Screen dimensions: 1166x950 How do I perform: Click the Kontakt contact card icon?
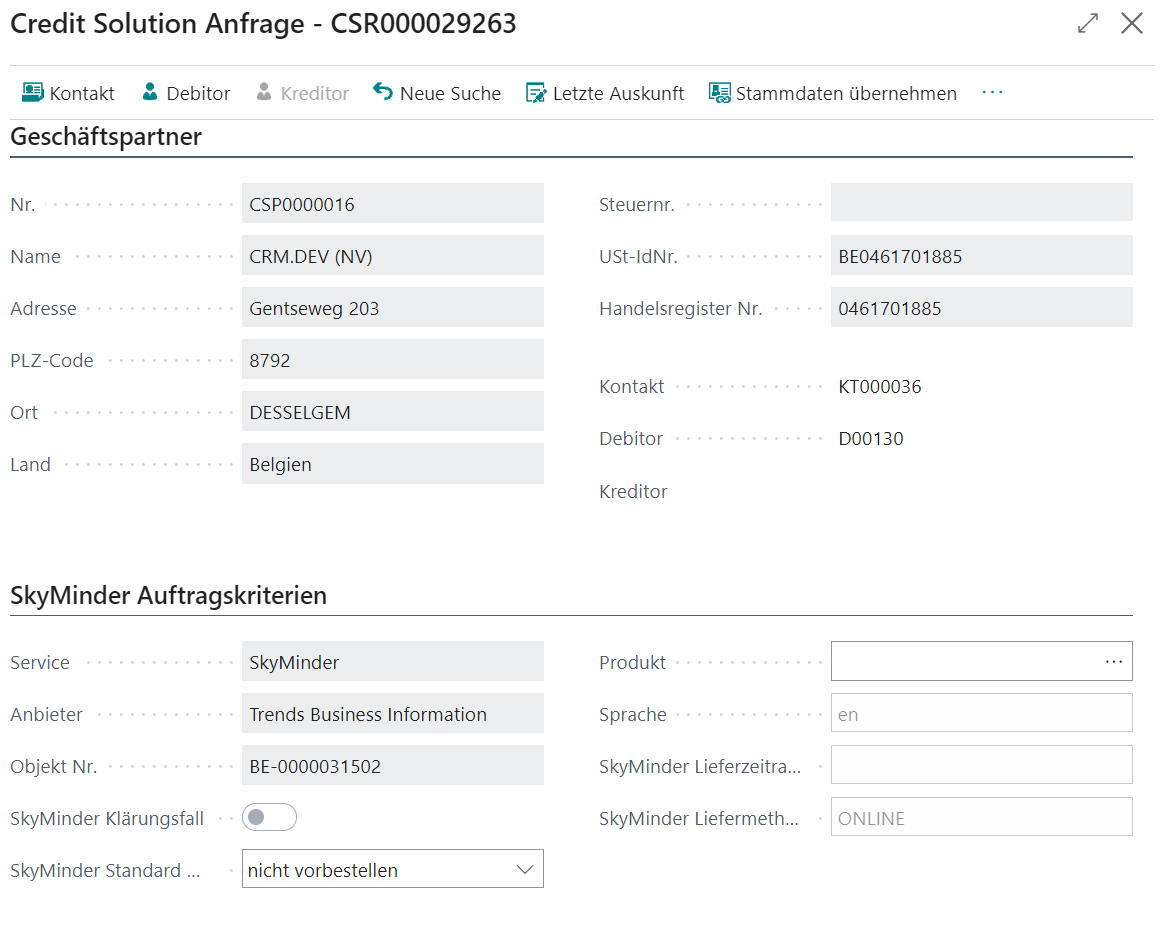31,92
